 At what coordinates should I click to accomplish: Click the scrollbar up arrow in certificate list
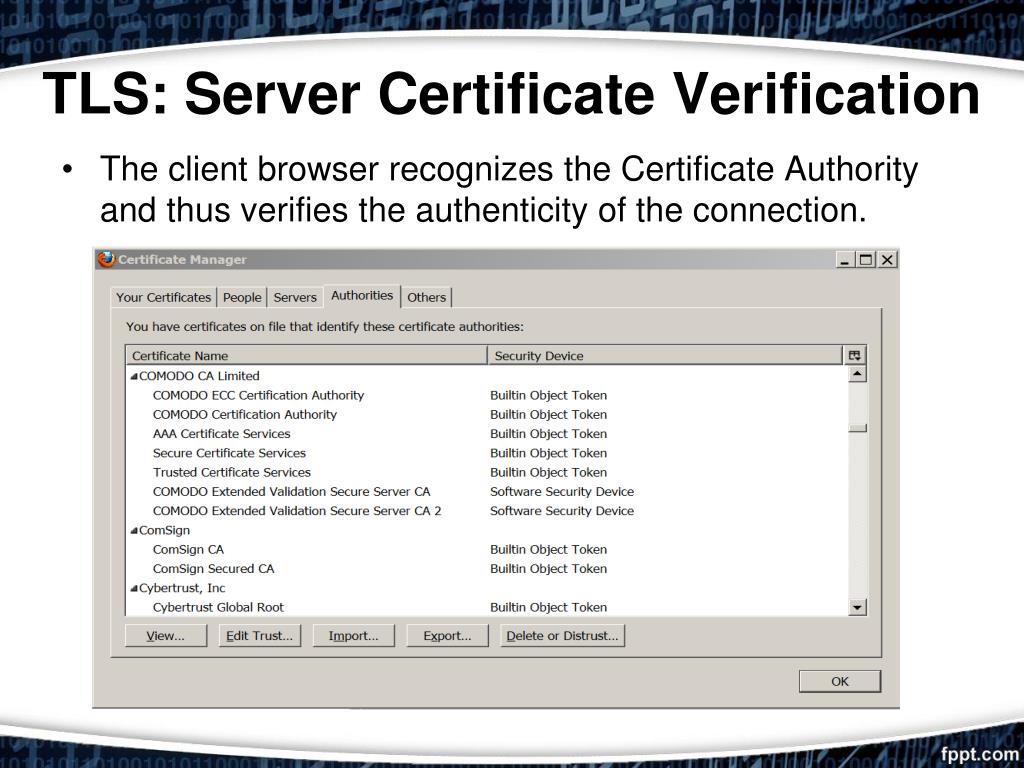[857, 374]
